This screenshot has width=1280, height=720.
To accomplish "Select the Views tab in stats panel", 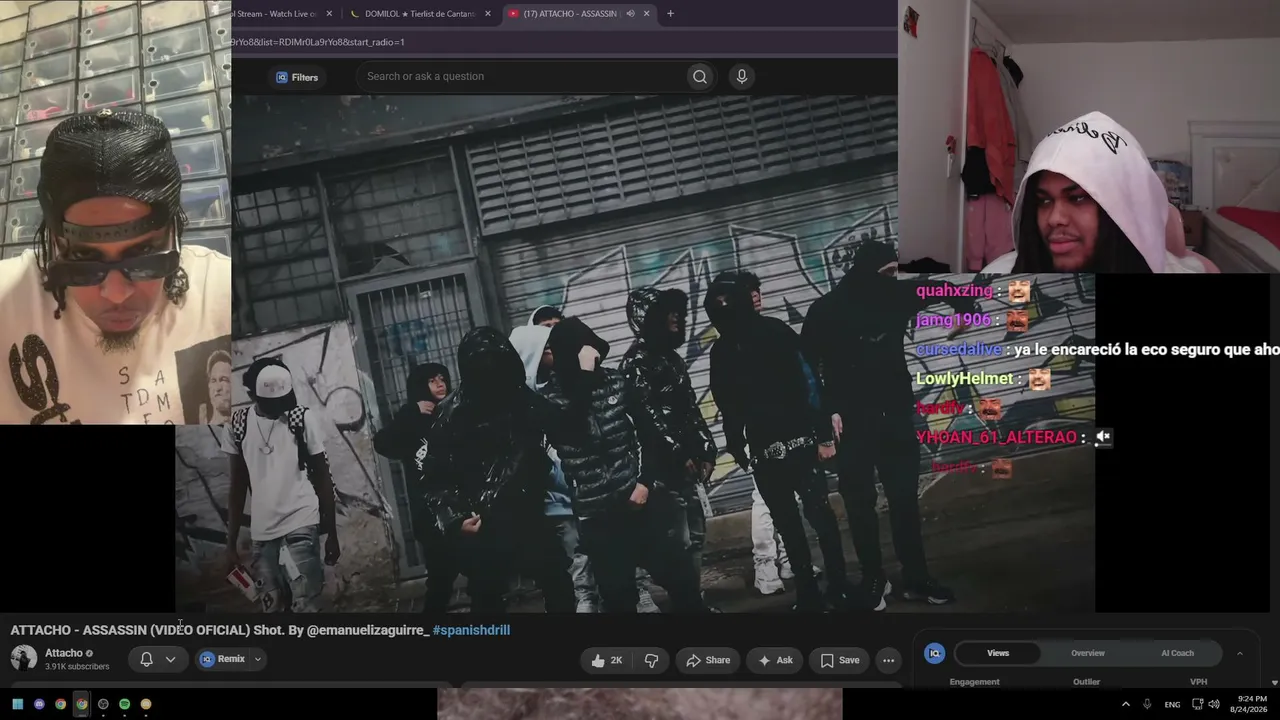I will pyautogui.click(x=998, y=653).
